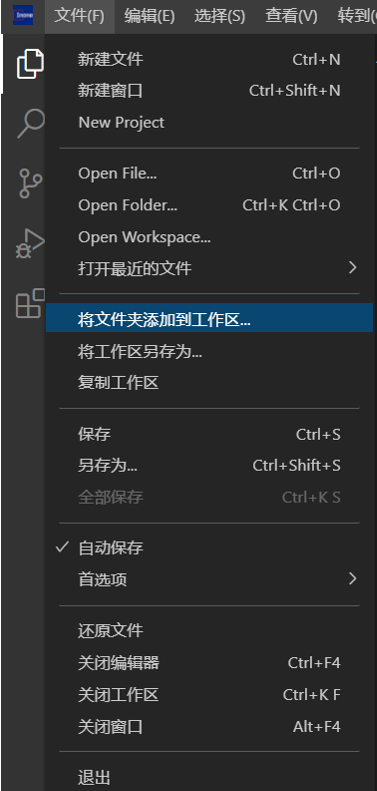This screenshot has height=791, width=377.
Task: Open the 选择(S) menu
Action: click(x=220, y=16)
